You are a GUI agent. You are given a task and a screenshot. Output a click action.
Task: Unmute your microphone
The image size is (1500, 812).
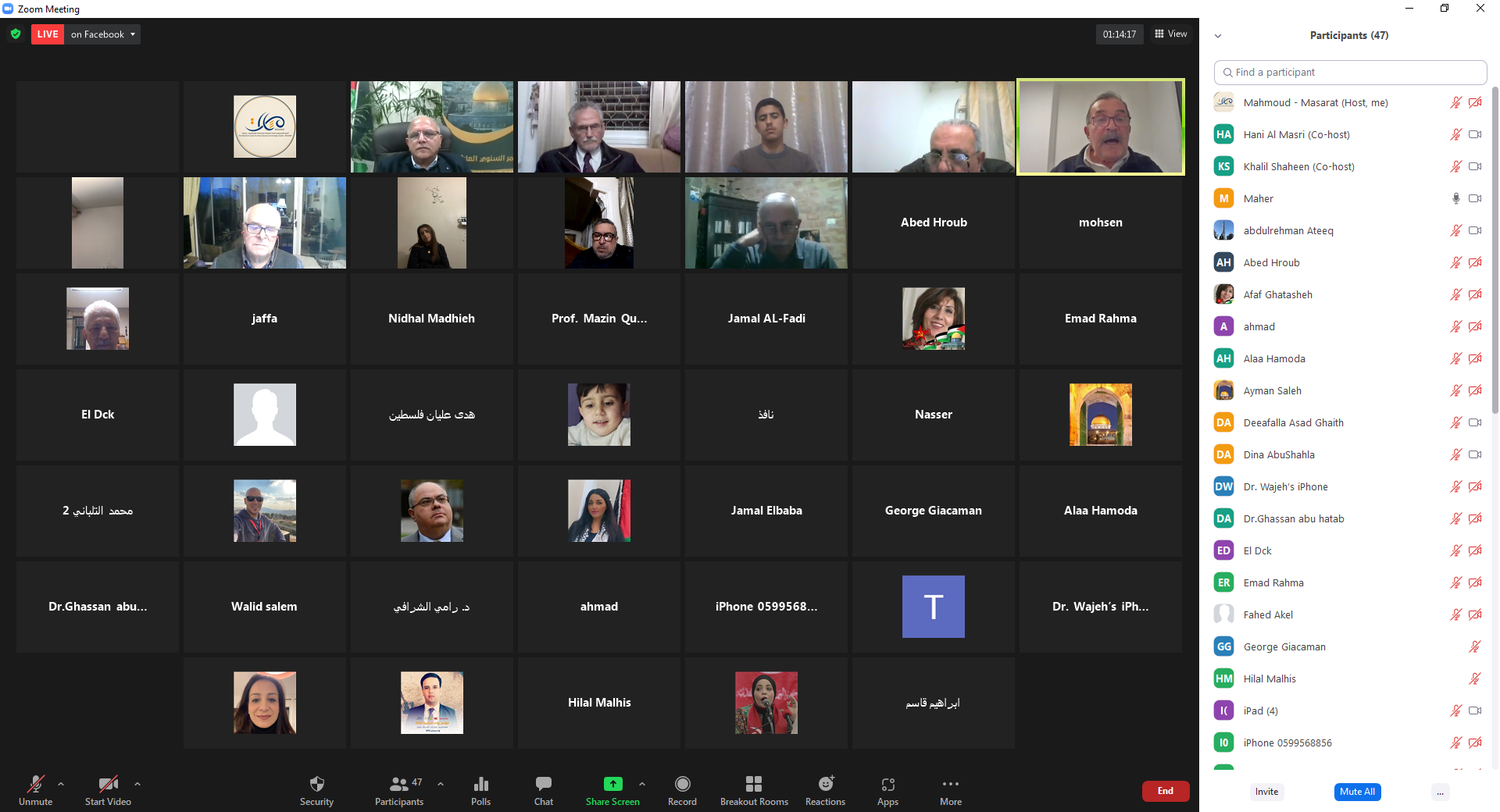coord(35,785)
